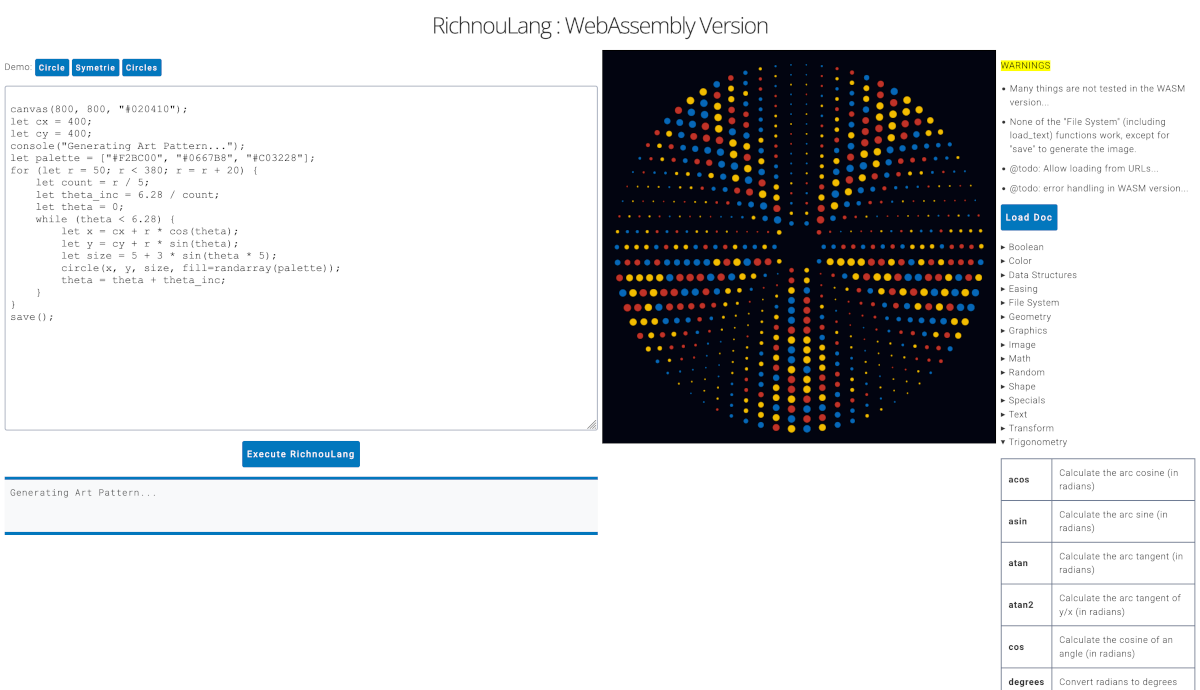Click the atan2 function table entry
The image size is (1200, 690).
pos(1019,605)
